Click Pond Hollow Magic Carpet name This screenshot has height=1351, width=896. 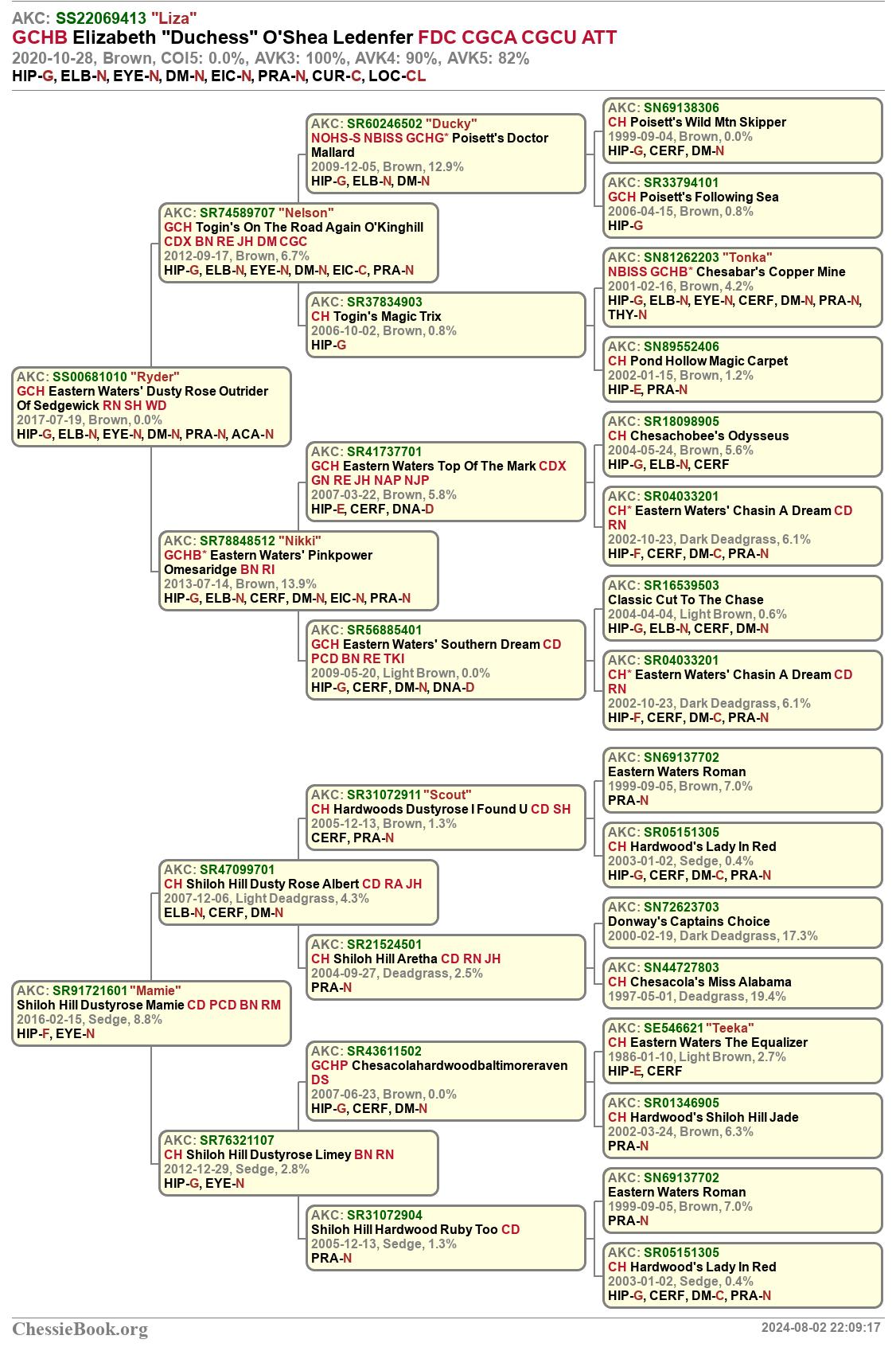coord(708,361)
